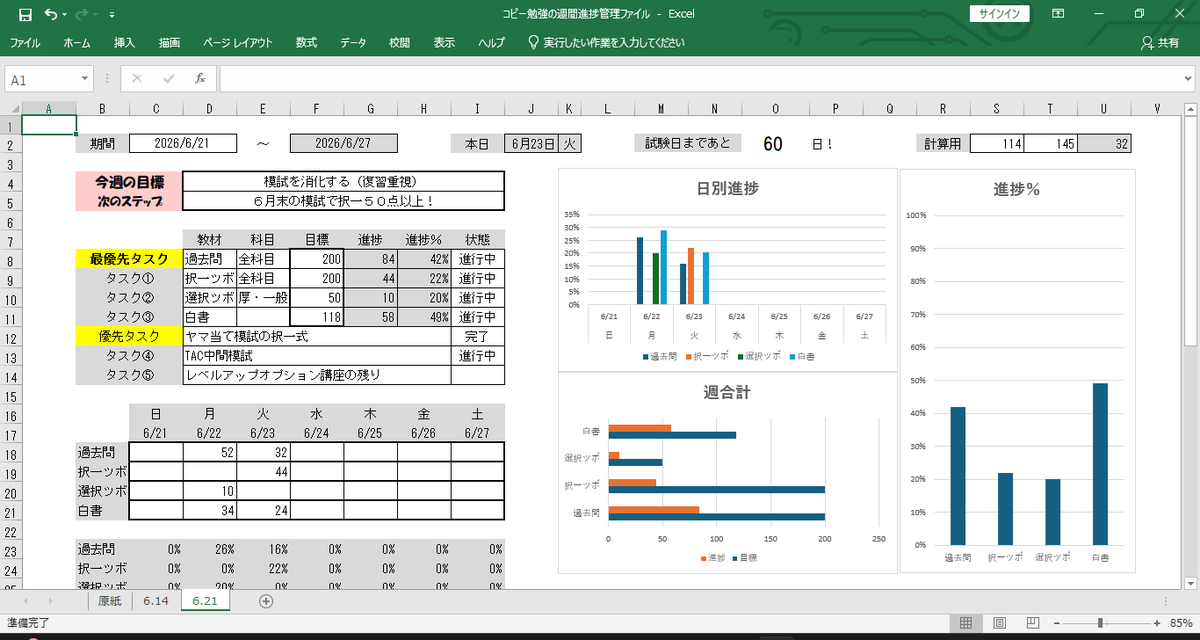Screen dimensions: 1200x640
Task: Open the ホーム ribbon tab
Action: (77, 43)
